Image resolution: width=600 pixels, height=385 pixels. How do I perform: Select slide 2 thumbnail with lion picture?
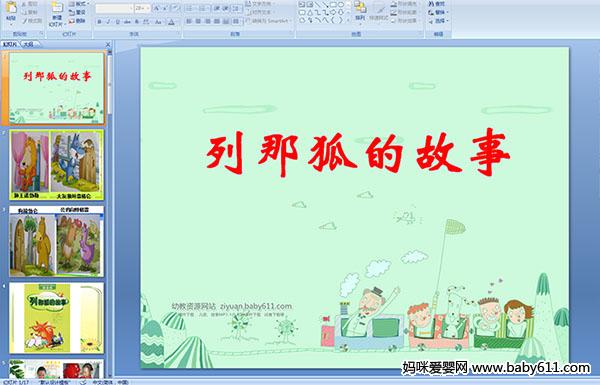click(57, 165)
